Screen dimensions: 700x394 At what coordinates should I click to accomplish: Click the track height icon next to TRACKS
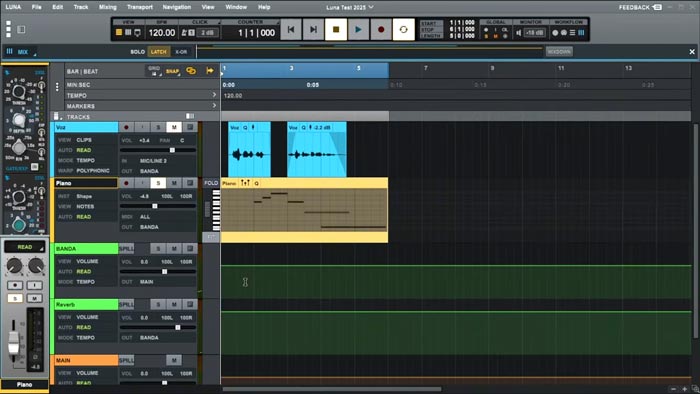[x=57, y=116]
